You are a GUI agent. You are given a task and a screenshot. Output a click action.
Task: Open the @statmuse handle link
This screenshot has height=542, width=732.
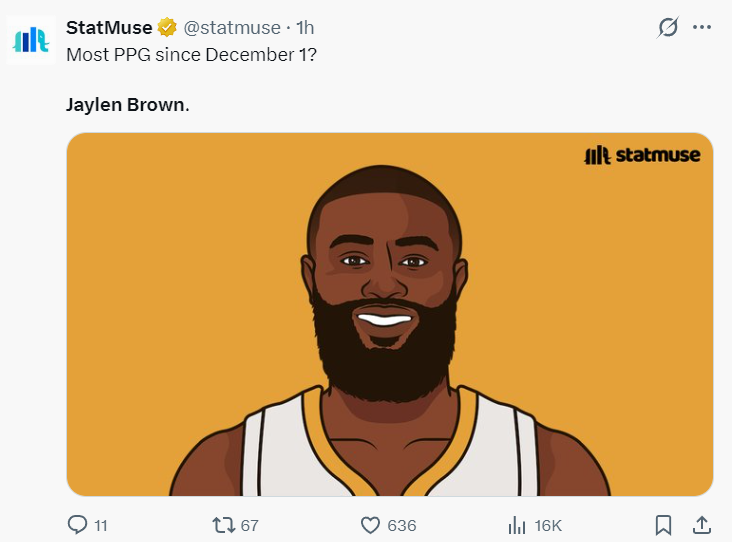tap(232, 28)
